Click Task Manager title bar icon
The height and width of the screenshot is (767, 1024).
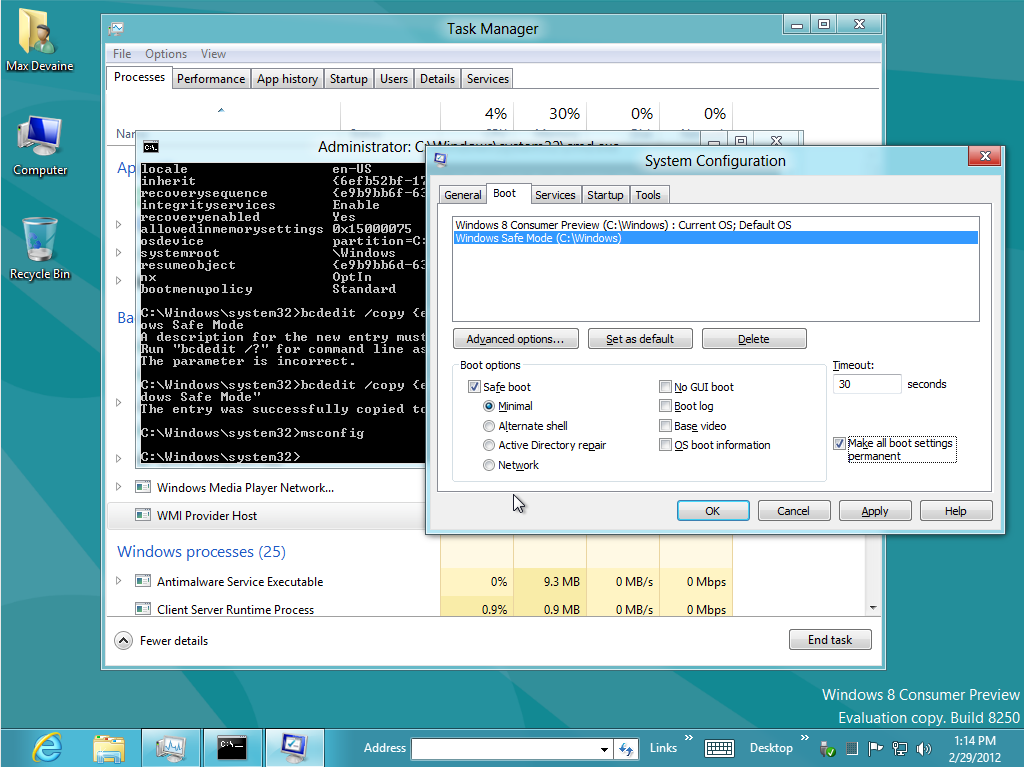[116, 29]
